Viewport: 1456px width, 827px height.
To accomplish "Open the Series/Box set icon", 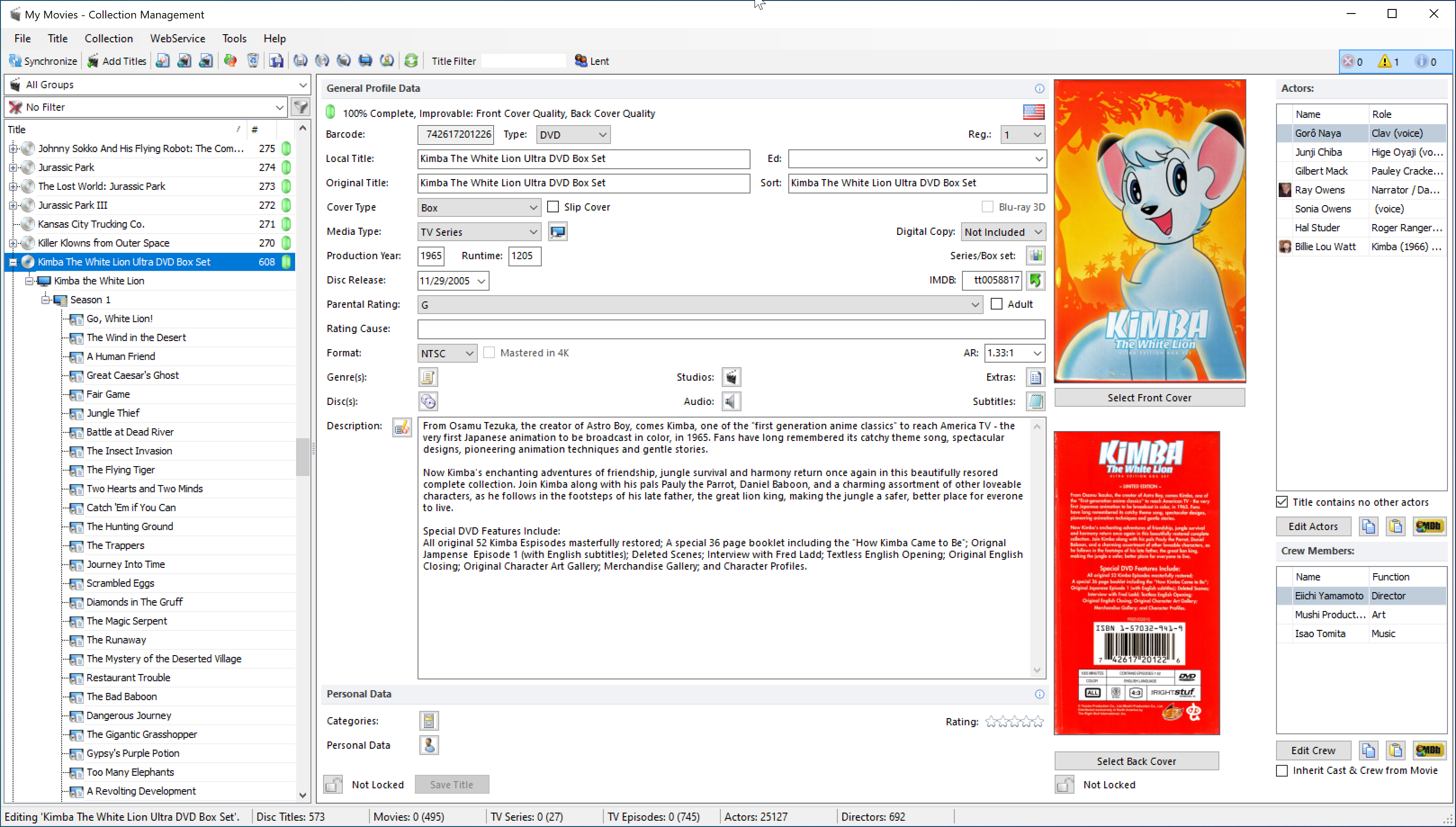I will (1035, 256).
